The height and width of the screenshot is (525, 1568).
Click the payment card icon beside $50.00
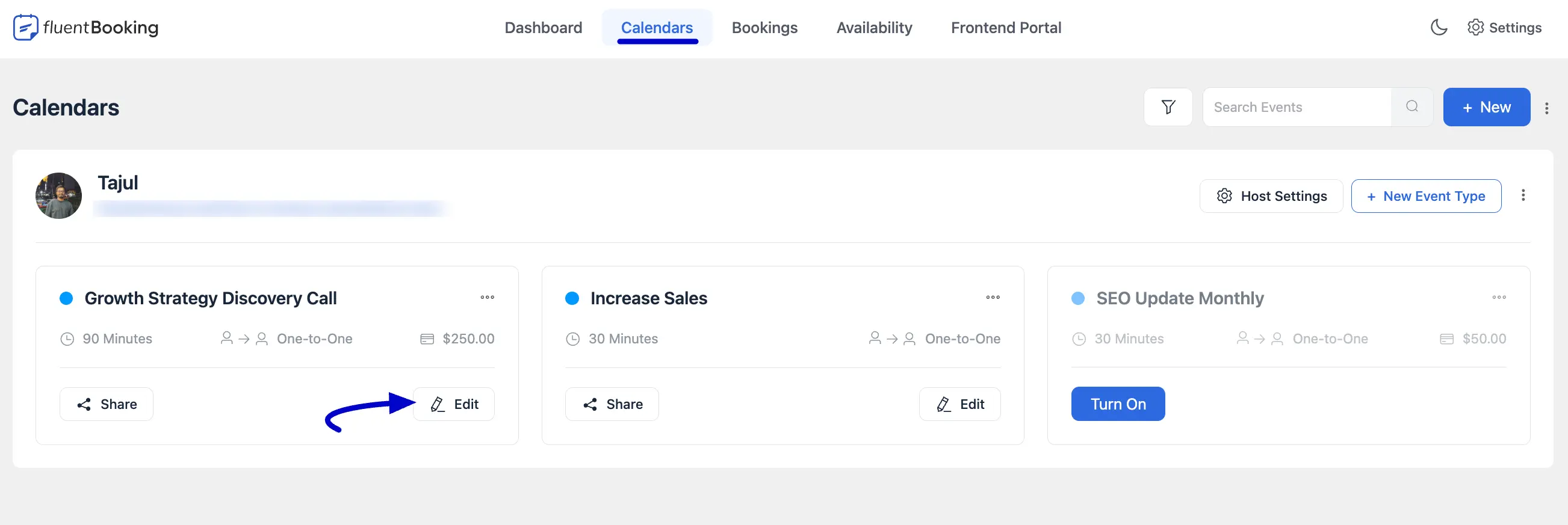[1446, 339]
